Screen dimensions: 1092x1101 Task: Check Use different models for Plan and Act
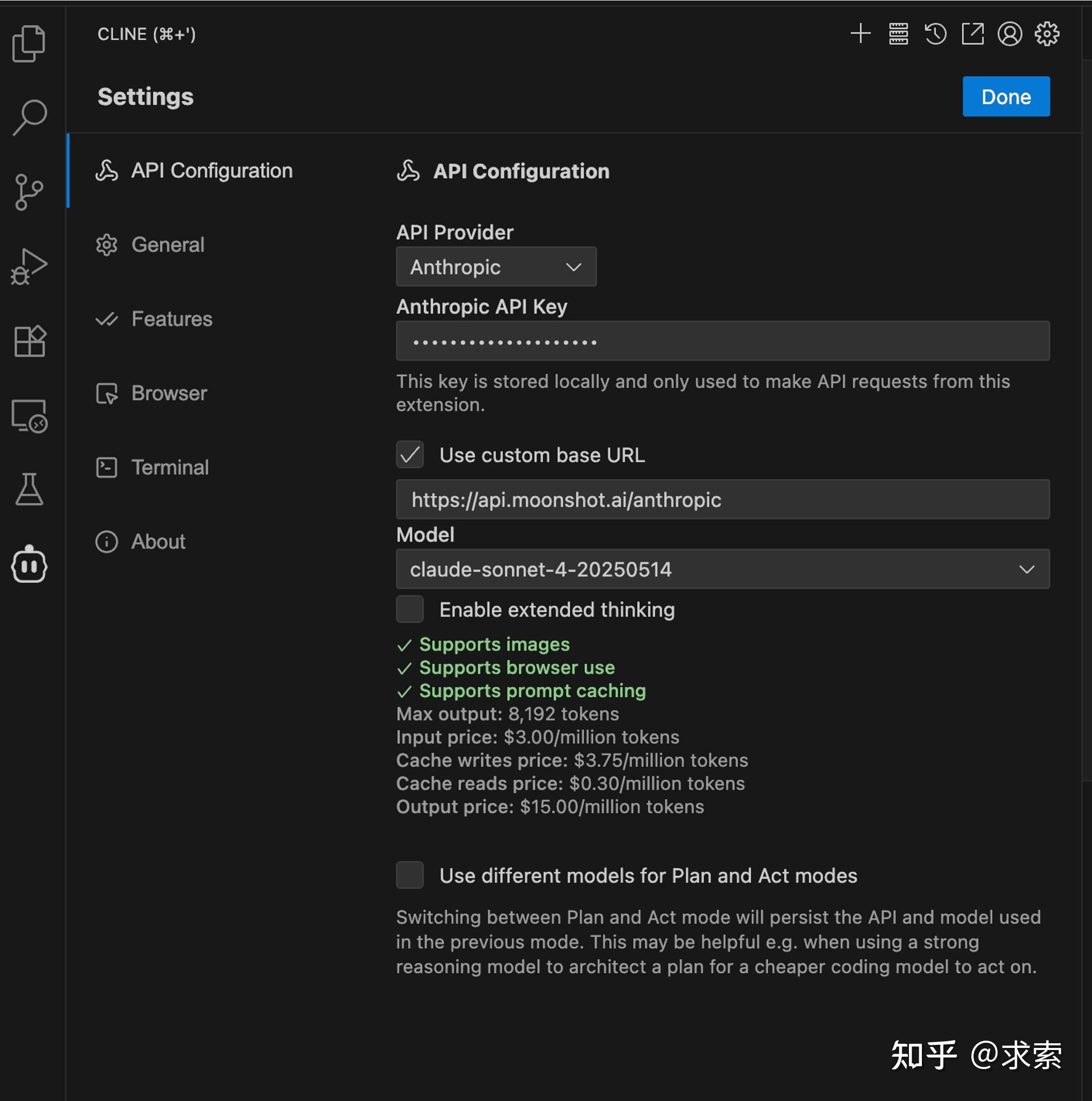(x=410, y=875)
